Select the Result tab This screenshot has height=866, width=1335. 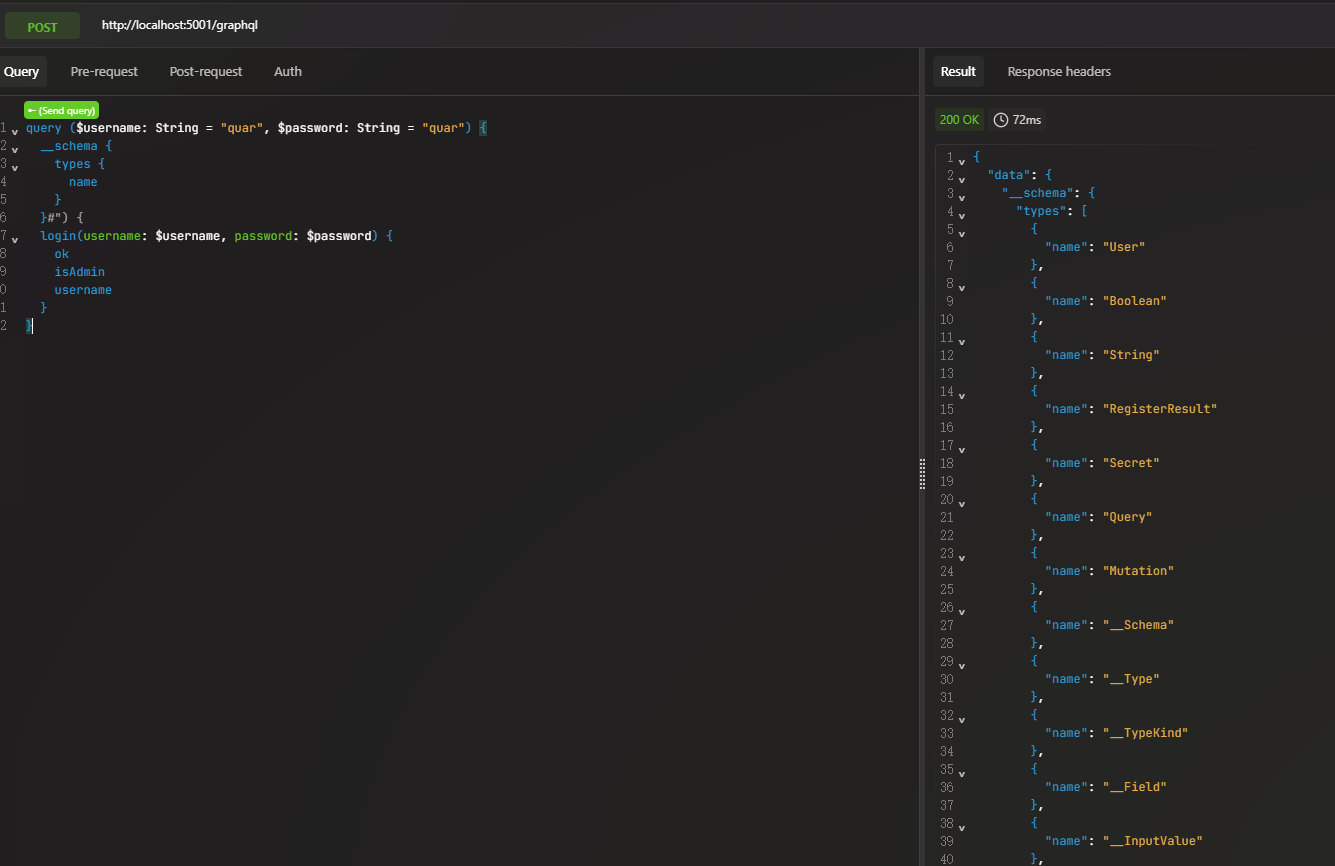coord(958,72)
